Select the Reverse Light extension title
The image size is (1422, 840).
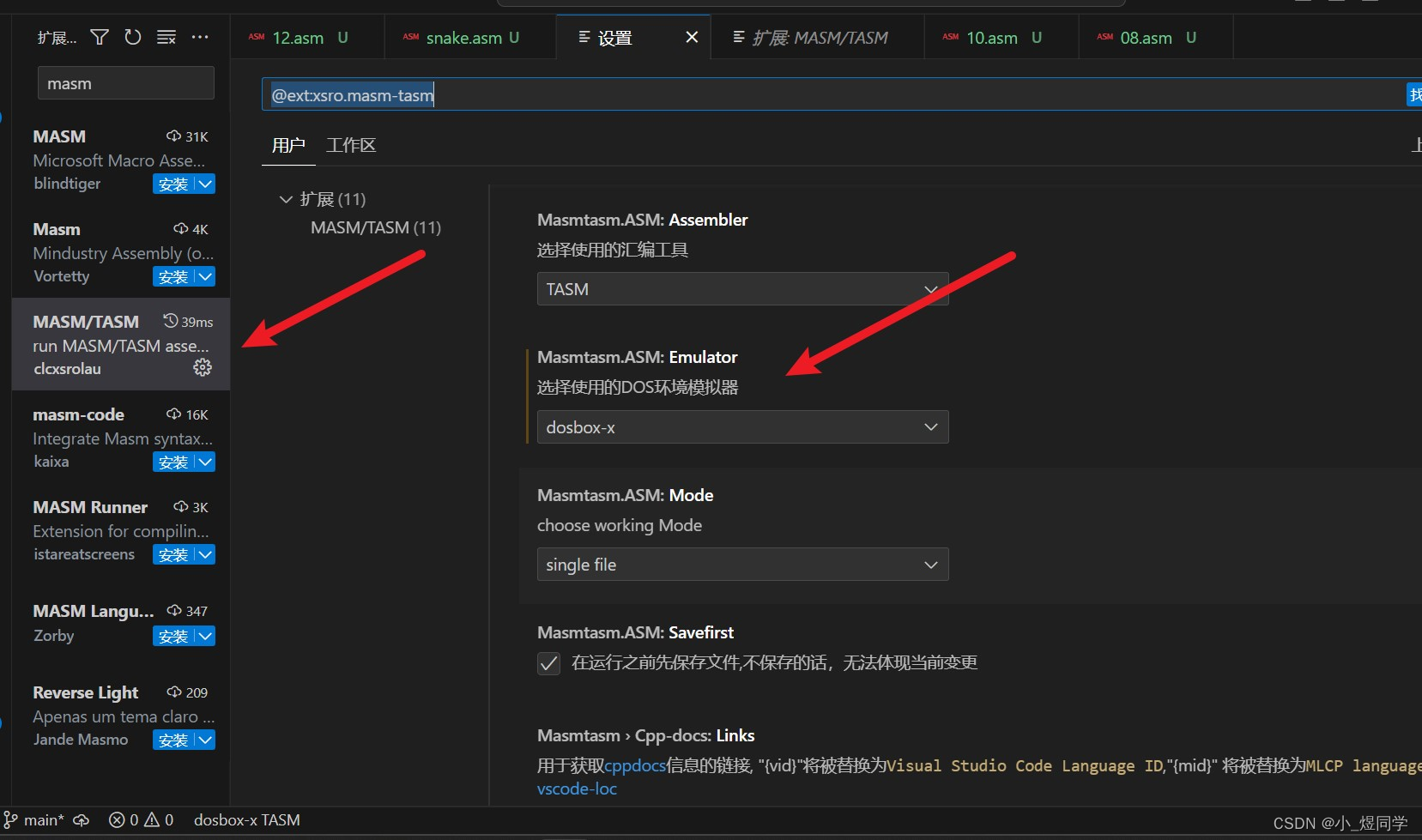click(x=85, y=692)
